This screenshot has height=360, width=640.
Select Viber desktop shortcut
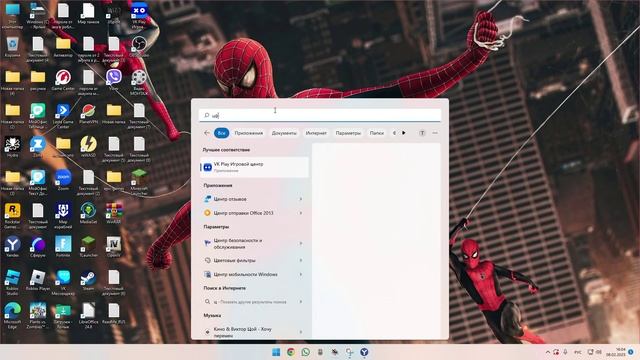tap(113, 80)
